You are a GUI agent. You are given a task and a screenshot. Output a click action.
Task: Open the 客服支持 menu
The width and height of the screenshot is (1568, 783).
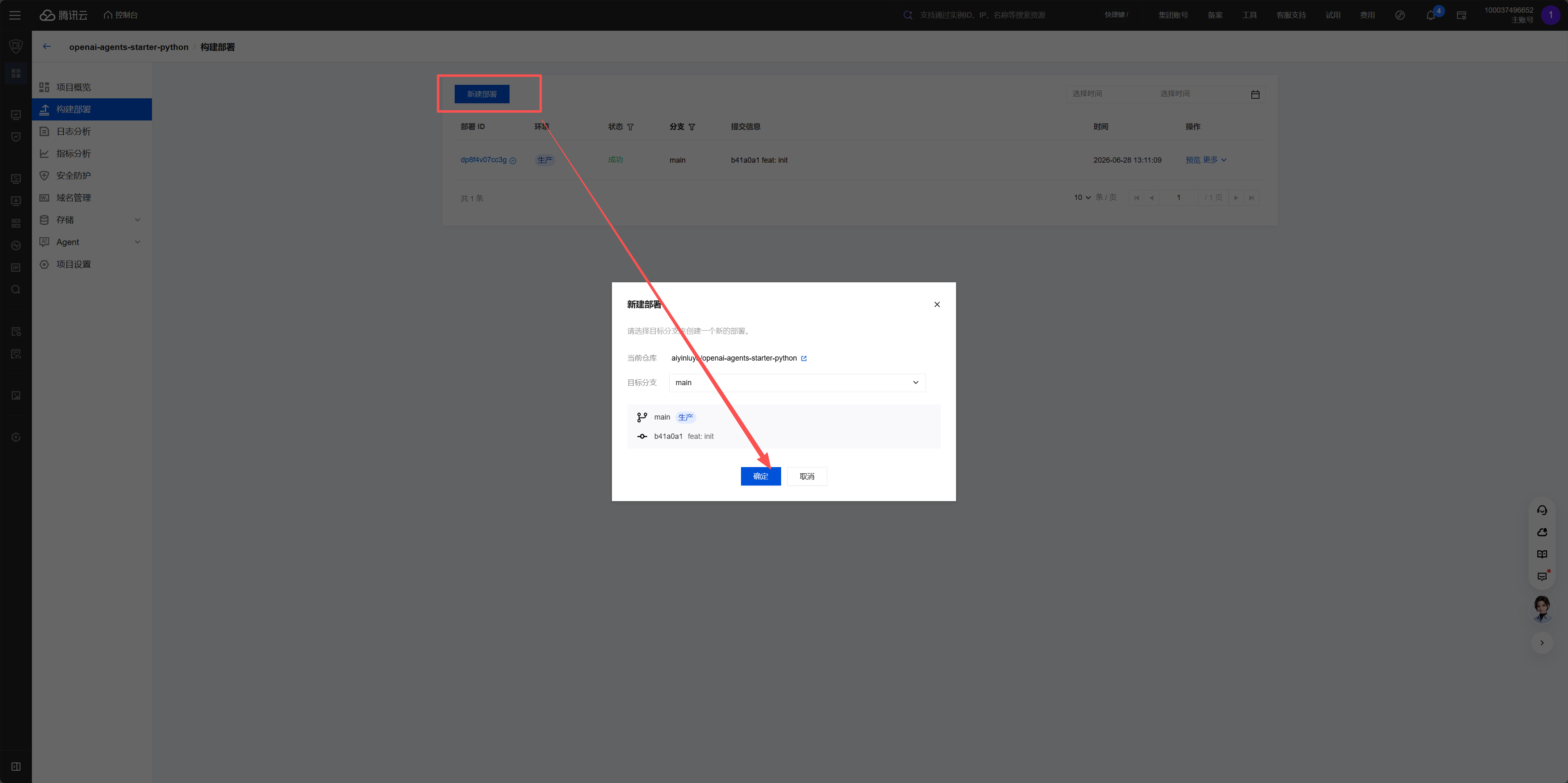point(1291,15)
